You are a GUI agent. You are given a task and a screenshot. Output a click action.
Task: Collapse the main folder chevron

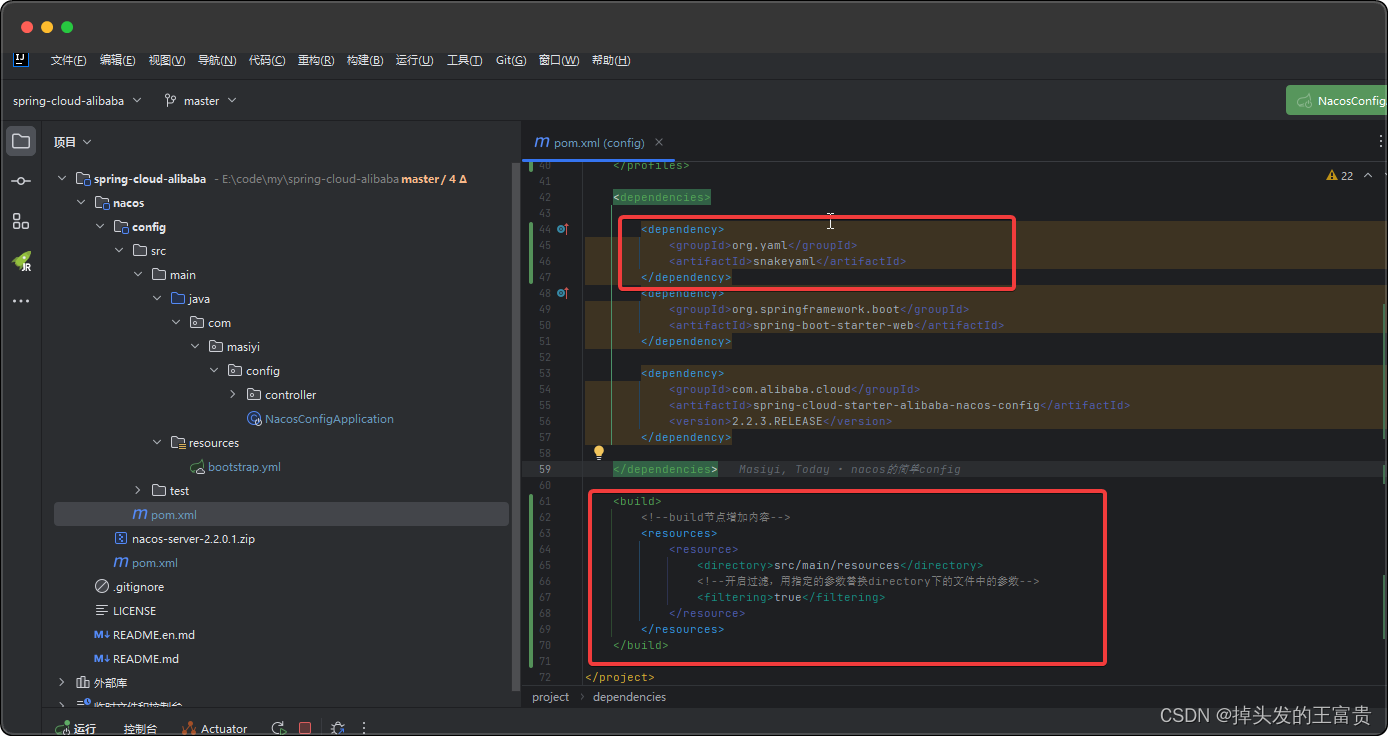pos(138,275)
